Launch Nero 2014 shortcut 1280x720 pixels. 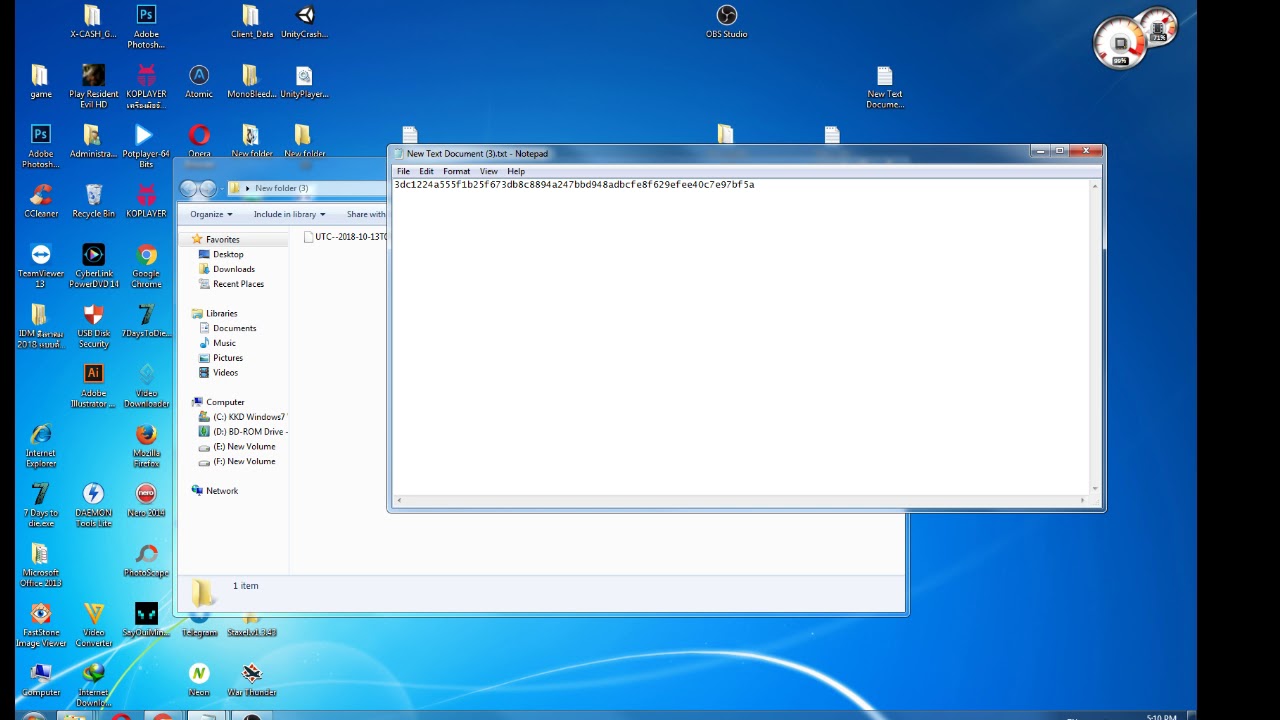click(x=146, y=501)
